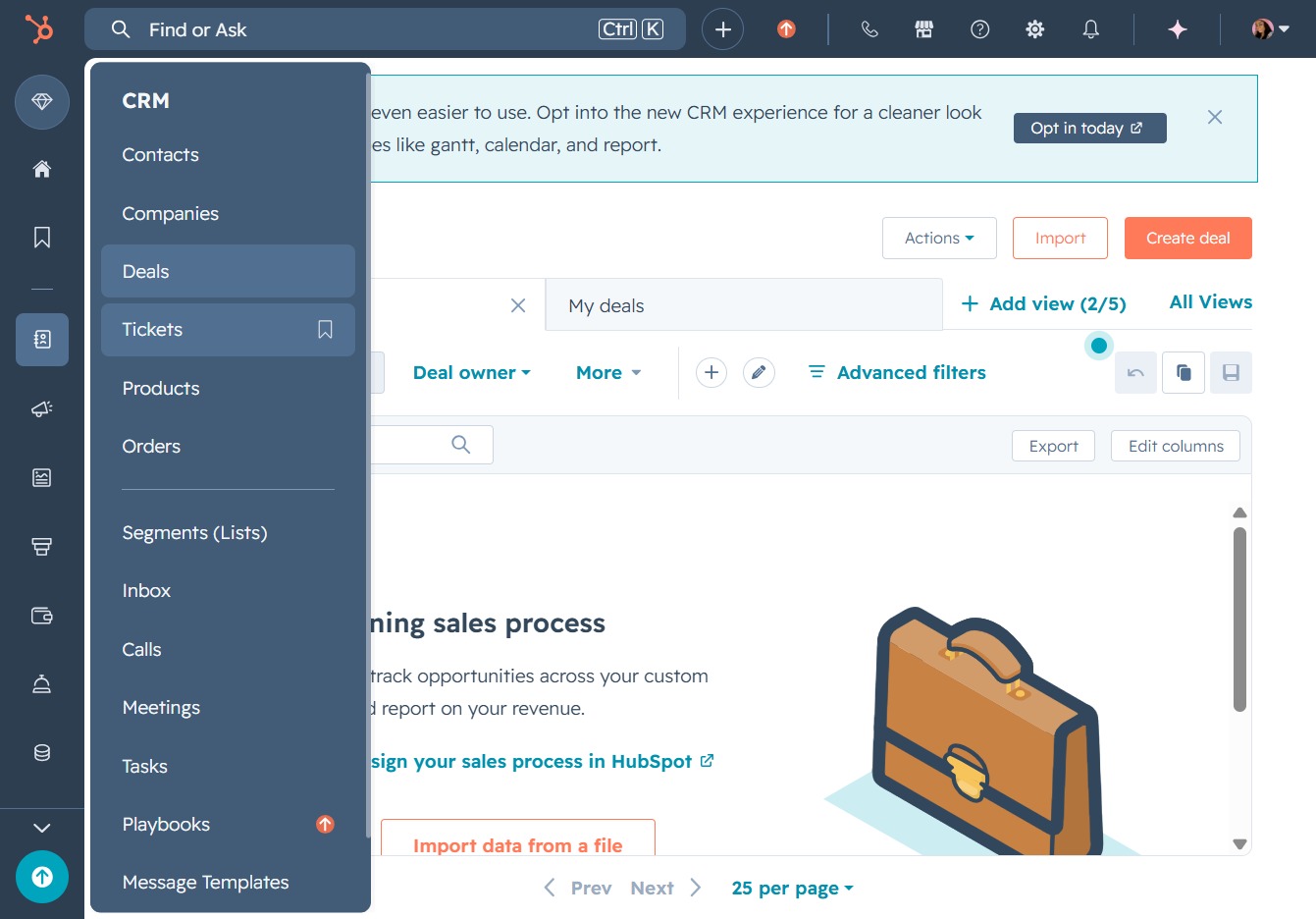Open Advanced filters
This screenshot has width=1316, height=919.
897,372
